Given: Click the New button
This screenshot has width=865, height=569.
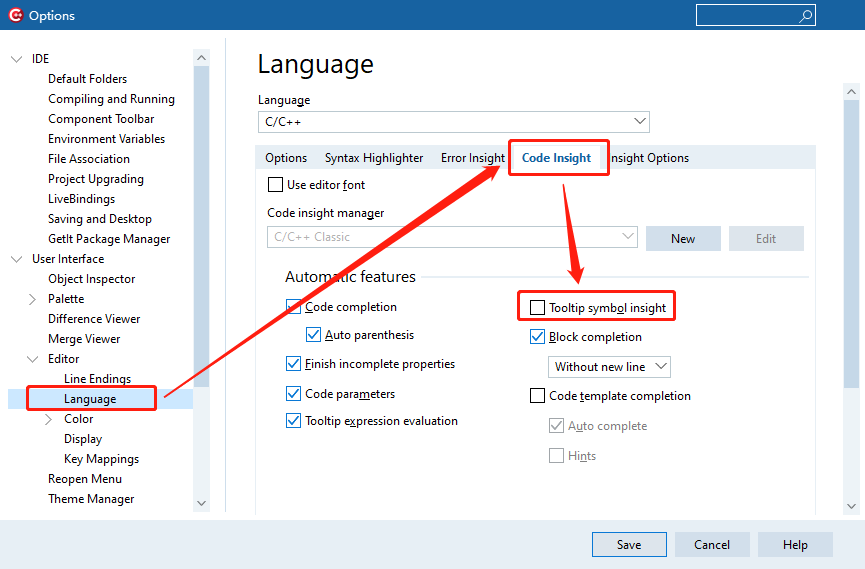Looking at the screenshot, I should point(683,238).
